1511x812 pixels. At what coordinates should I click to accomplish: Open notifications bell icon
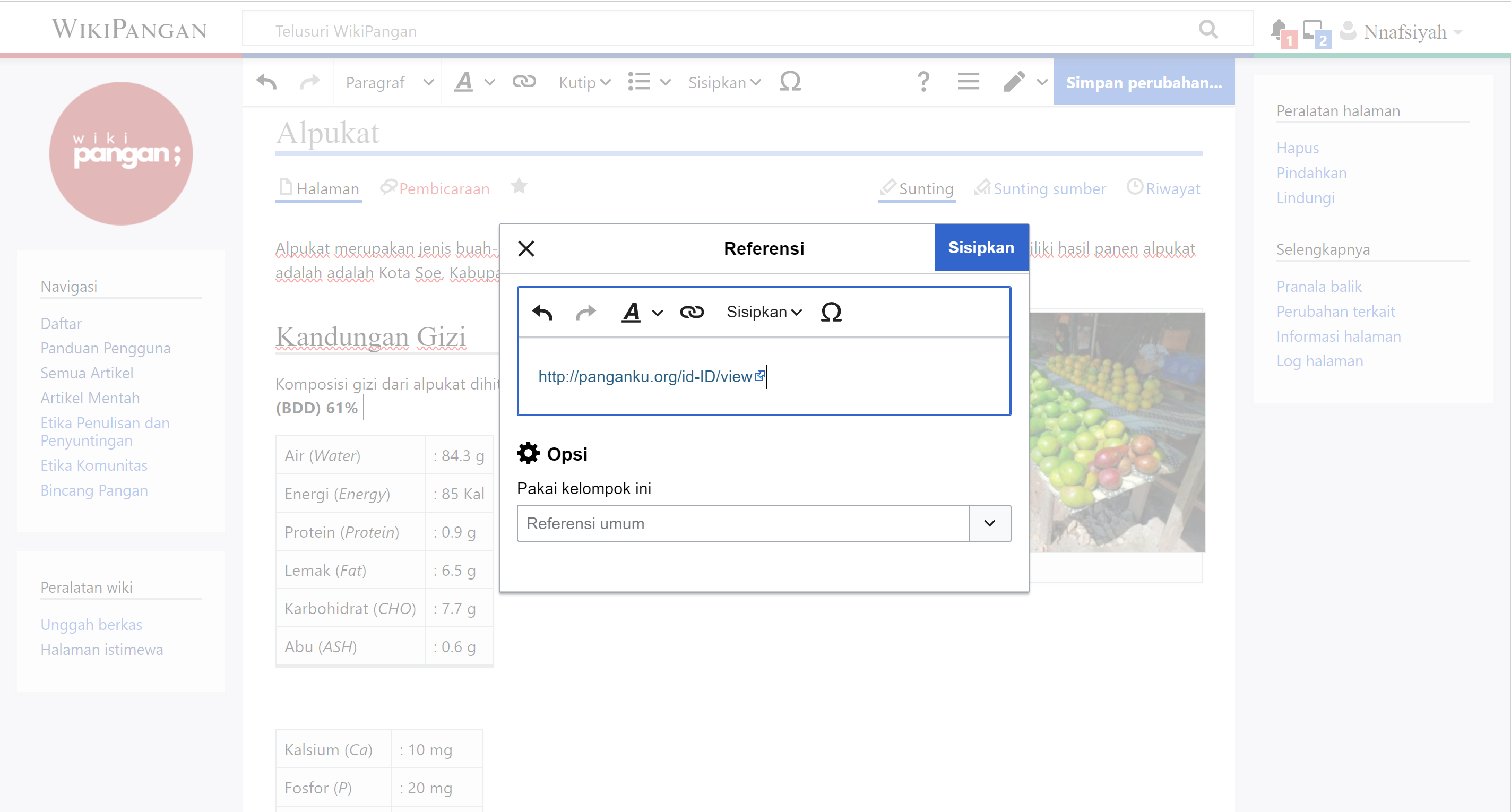click(1279, 29)
